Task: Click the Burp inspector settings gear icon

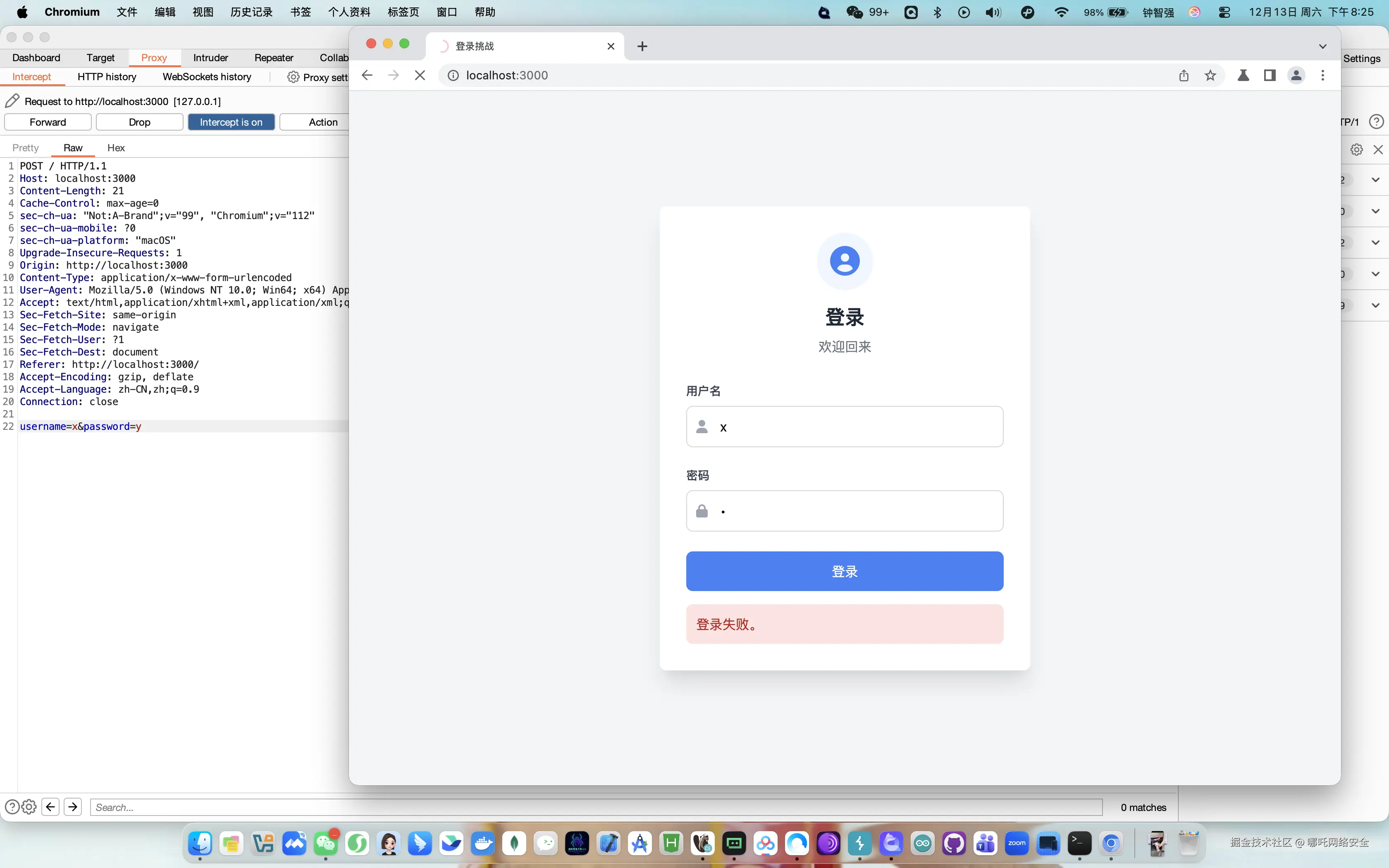Action: point(1356,149)
